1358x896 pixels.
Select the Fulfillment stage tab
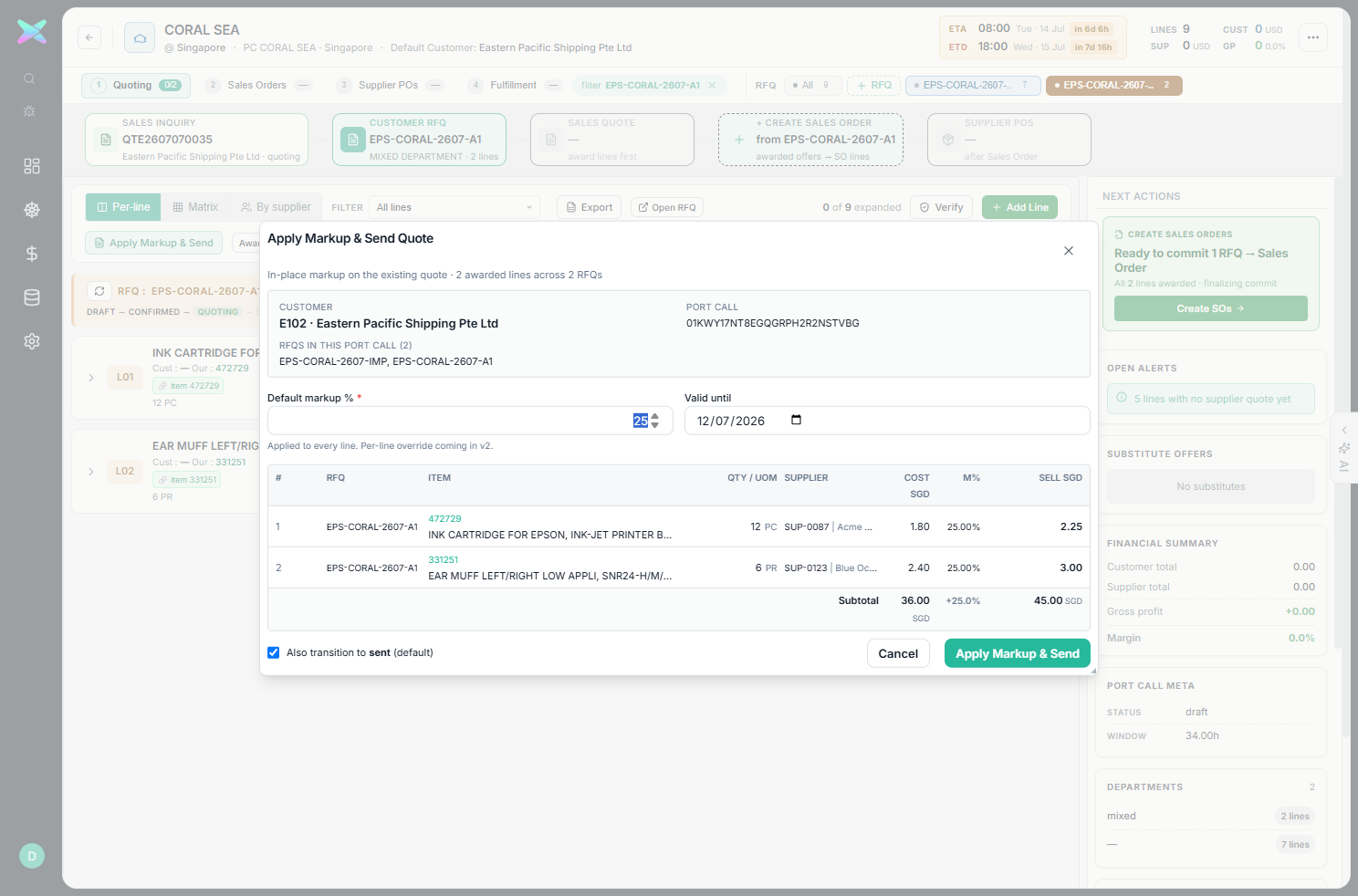[516, 86]
